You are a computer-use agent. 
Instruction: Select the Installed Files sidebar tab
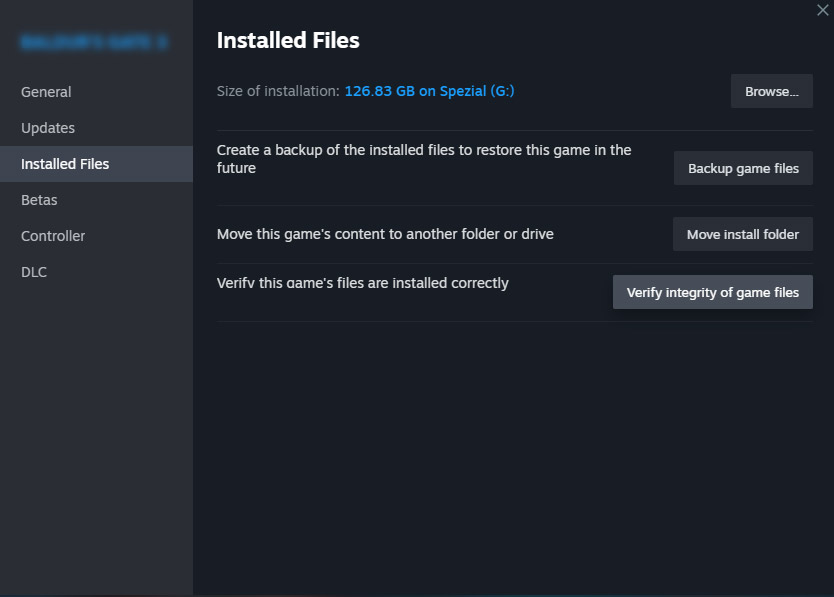(96, 164)
